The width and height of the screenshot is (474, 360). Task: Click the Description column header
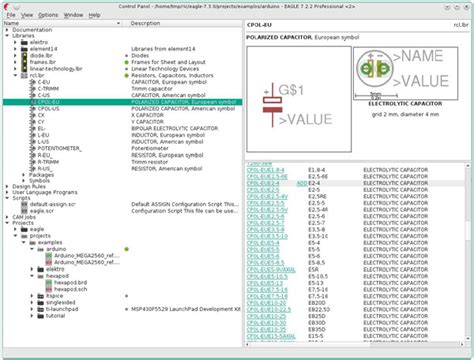(182, 23)
